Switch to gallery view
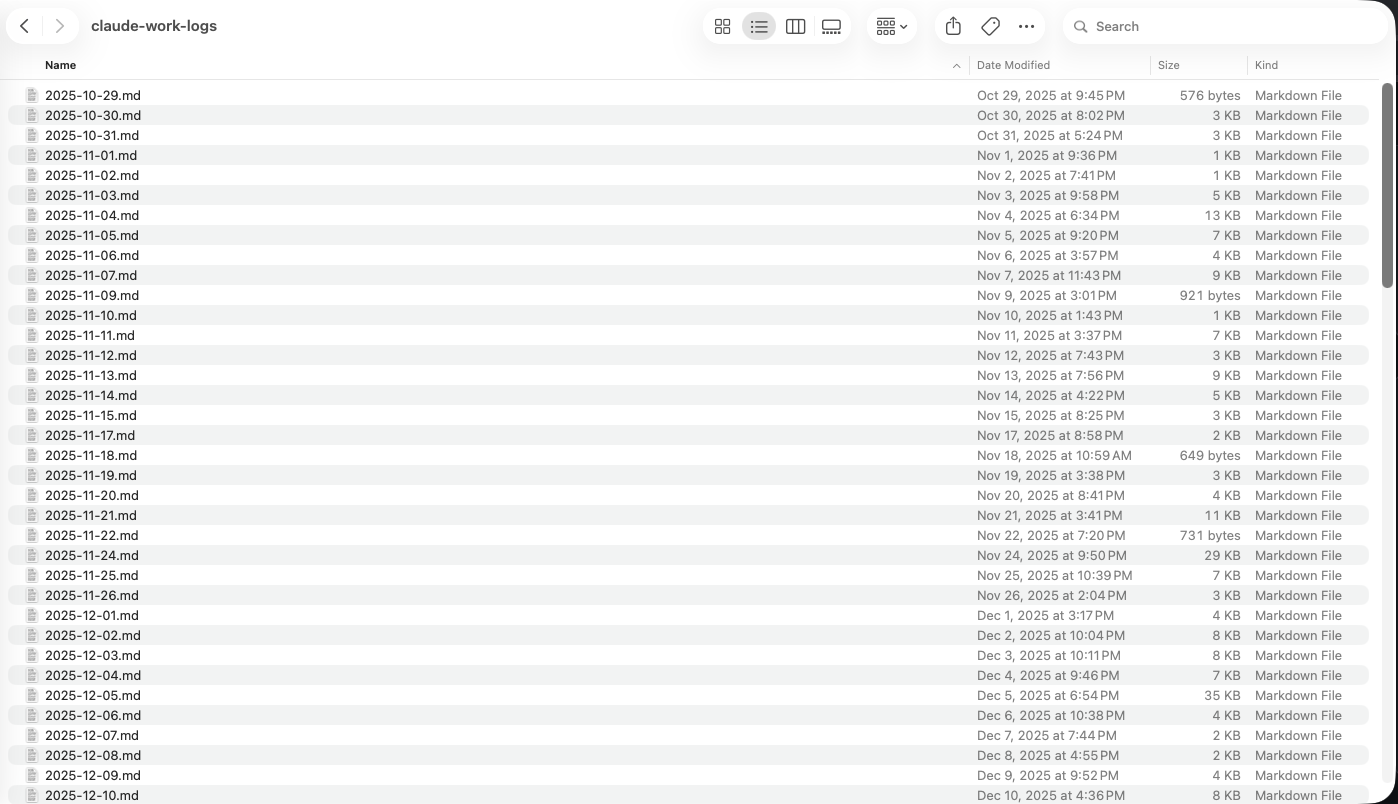Screen dimensions: 1398x804 (831, 27)
